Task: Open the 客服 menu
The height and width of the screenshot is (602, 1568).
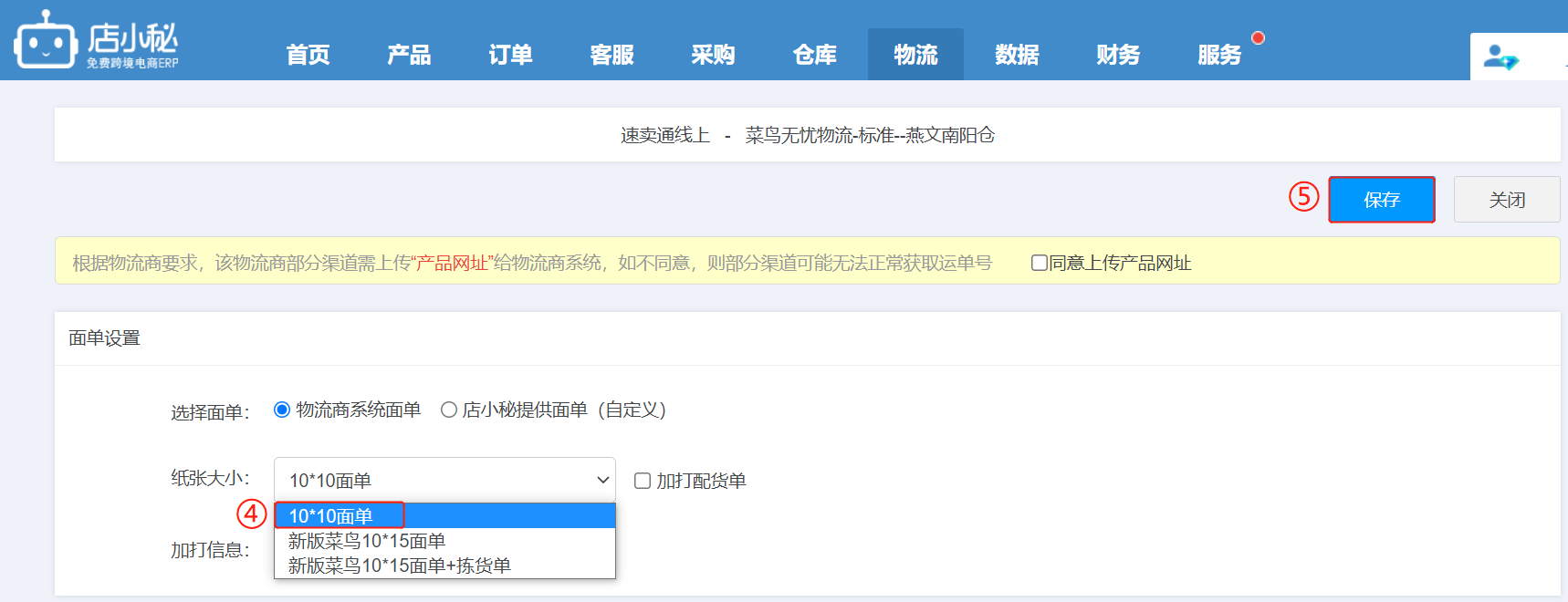Action: 612,55
